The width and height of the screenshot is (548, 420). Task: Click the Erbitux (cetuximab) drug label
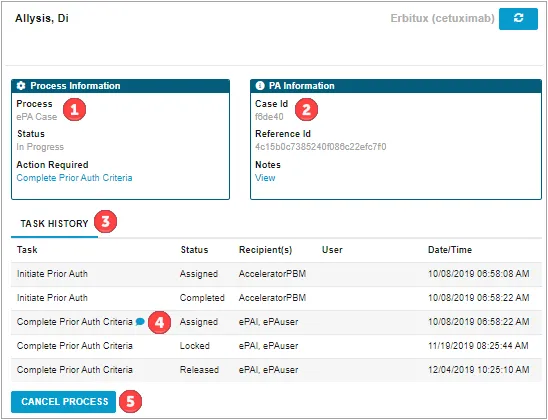[x=442, y=18]
